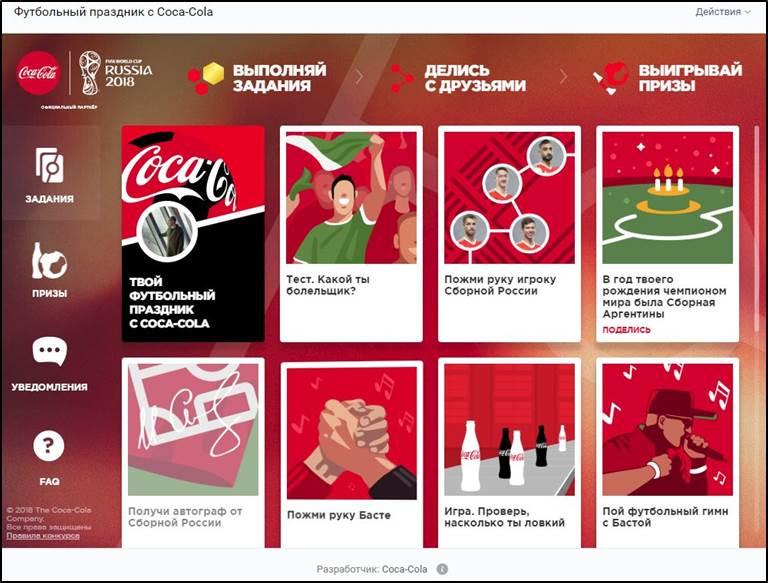Click the FIFA World Cup Russia 2018 logo
The height and width of the screenshot is (583, 768).
[116, 73]
